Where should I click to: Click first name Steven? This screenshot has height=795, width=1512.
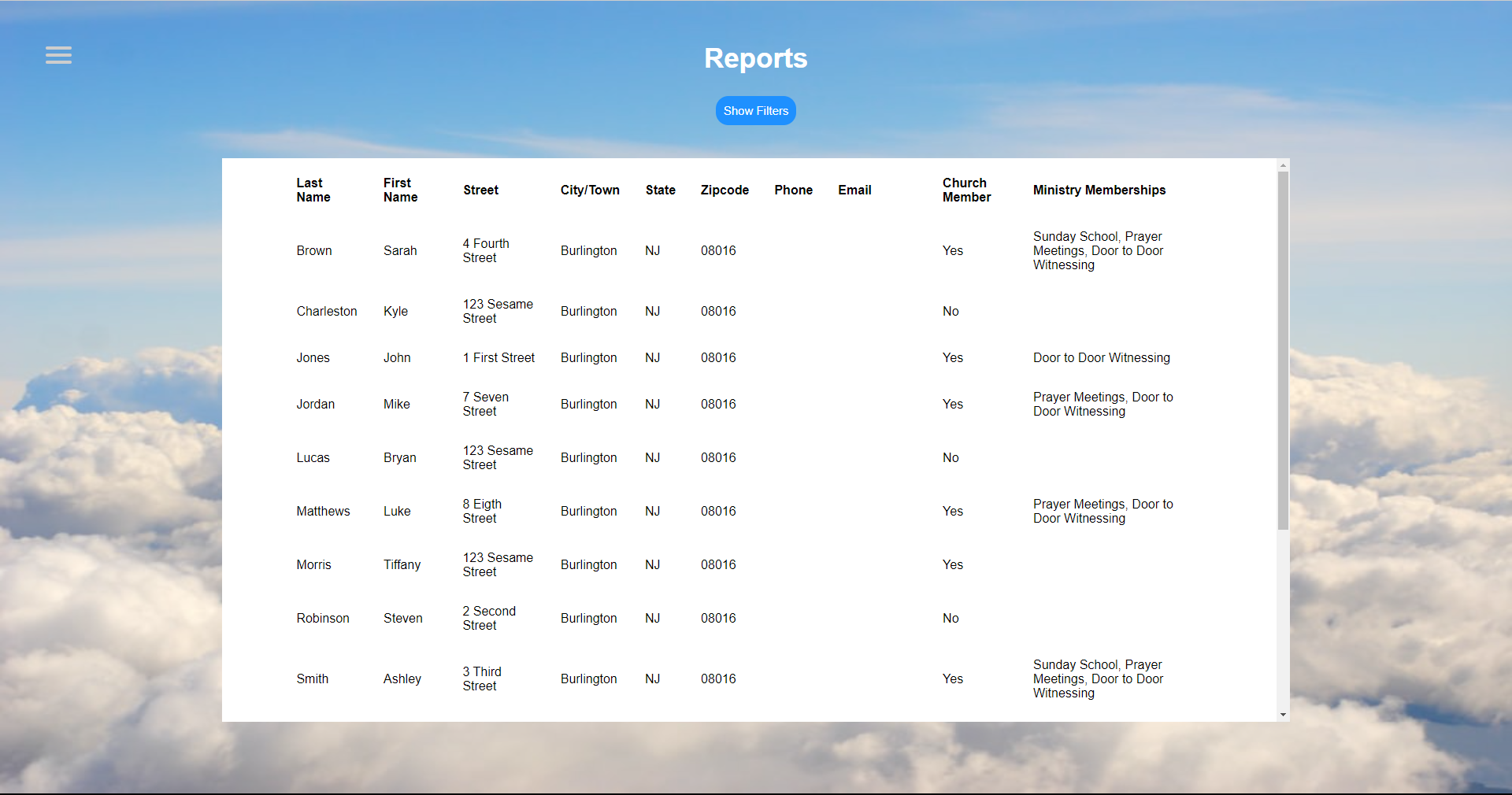403,618
